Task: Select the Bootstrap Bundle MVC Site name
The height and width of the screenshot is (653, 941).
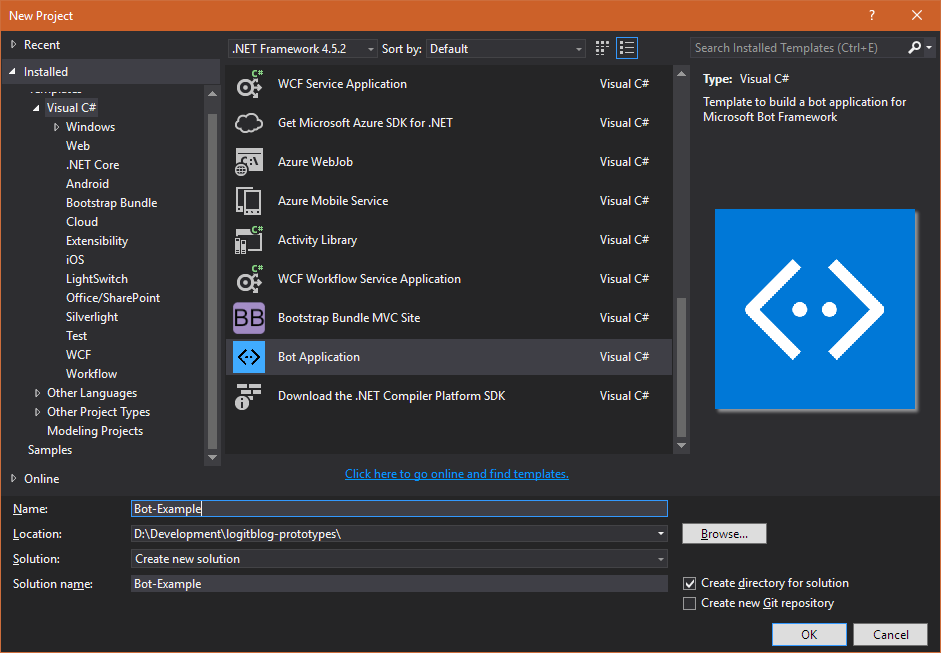Action: (x=349, y=318)
